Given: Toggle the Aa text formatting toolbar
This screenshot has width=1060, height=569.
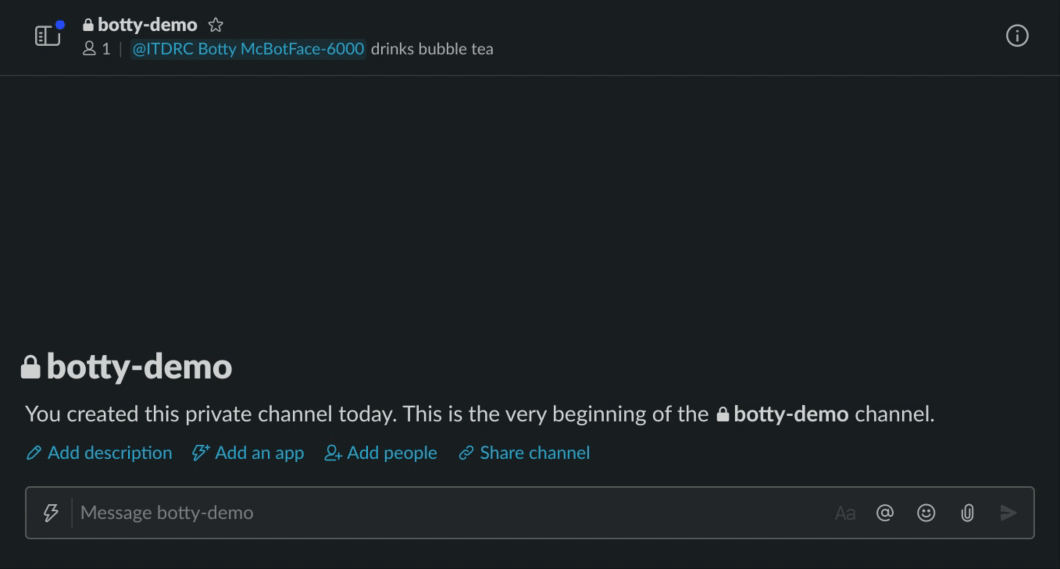Looking at the screenshot, I should 845,513.
